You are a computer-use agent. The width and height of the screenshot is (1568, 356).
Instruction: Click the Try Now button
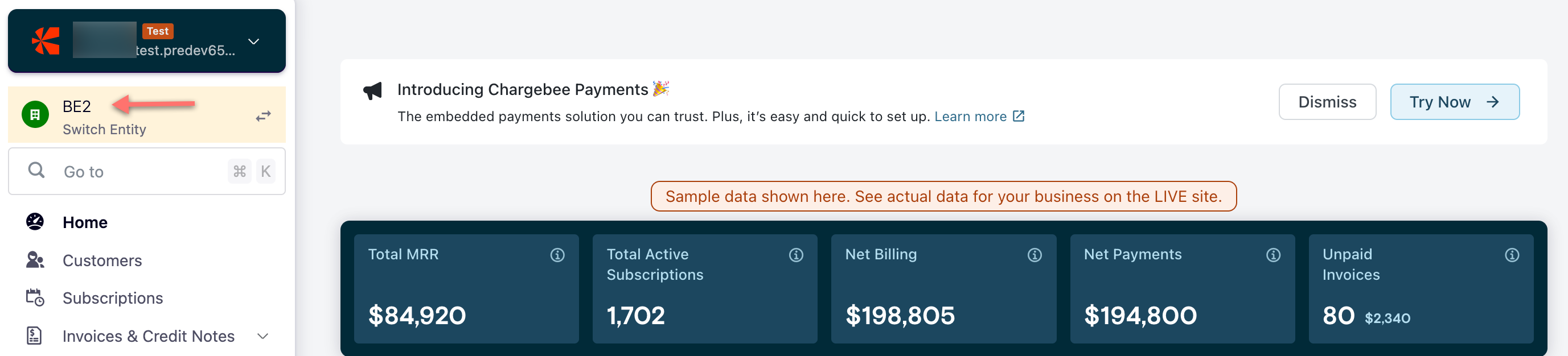coord(1454,102)
